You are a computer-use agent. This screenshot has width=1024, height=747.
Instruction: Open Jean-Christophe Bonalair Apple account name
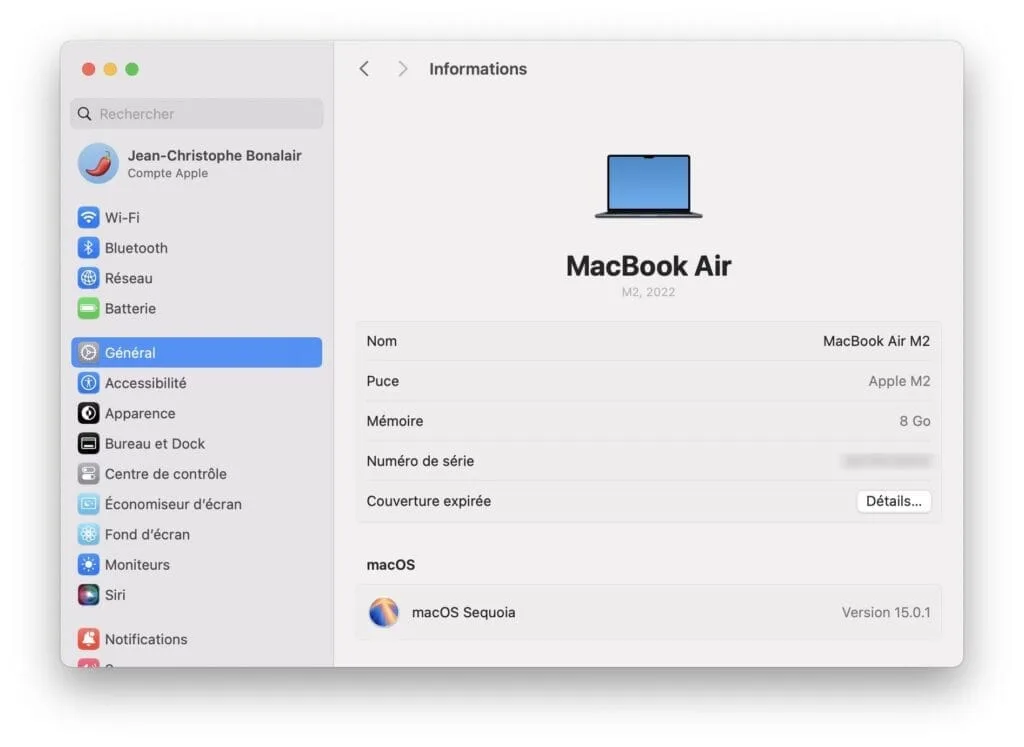click(x=215, y=155)
